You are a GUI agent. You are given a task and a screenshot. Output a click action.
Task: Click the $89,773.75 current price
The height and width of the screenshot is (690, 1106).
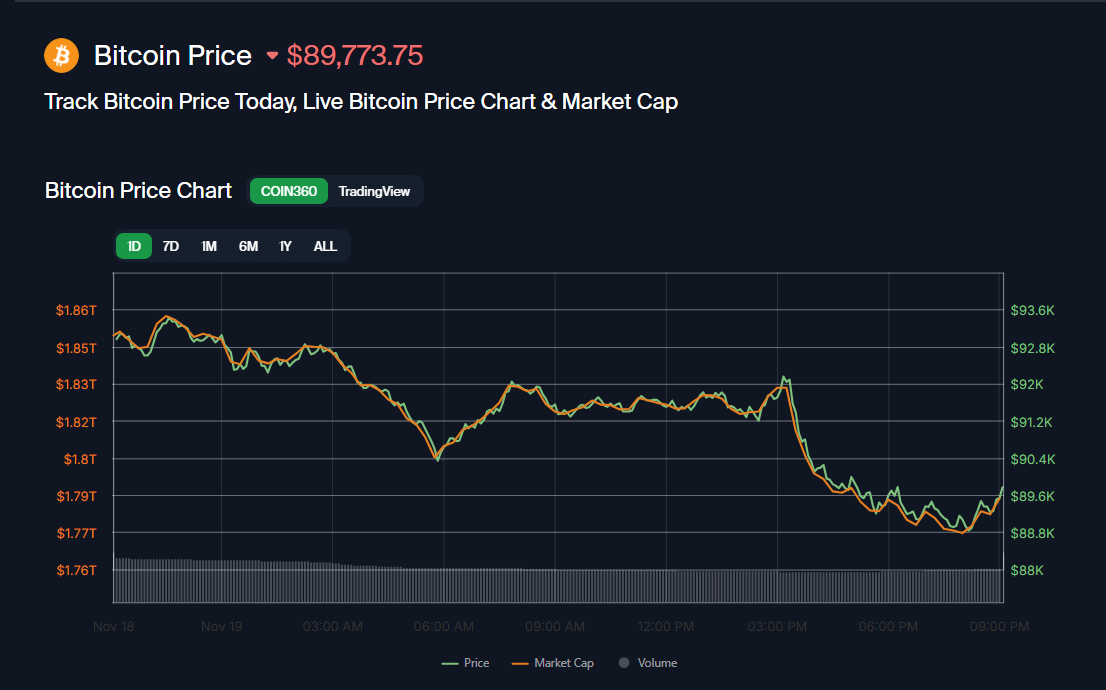pyautogui.click(x=355, y=56)
